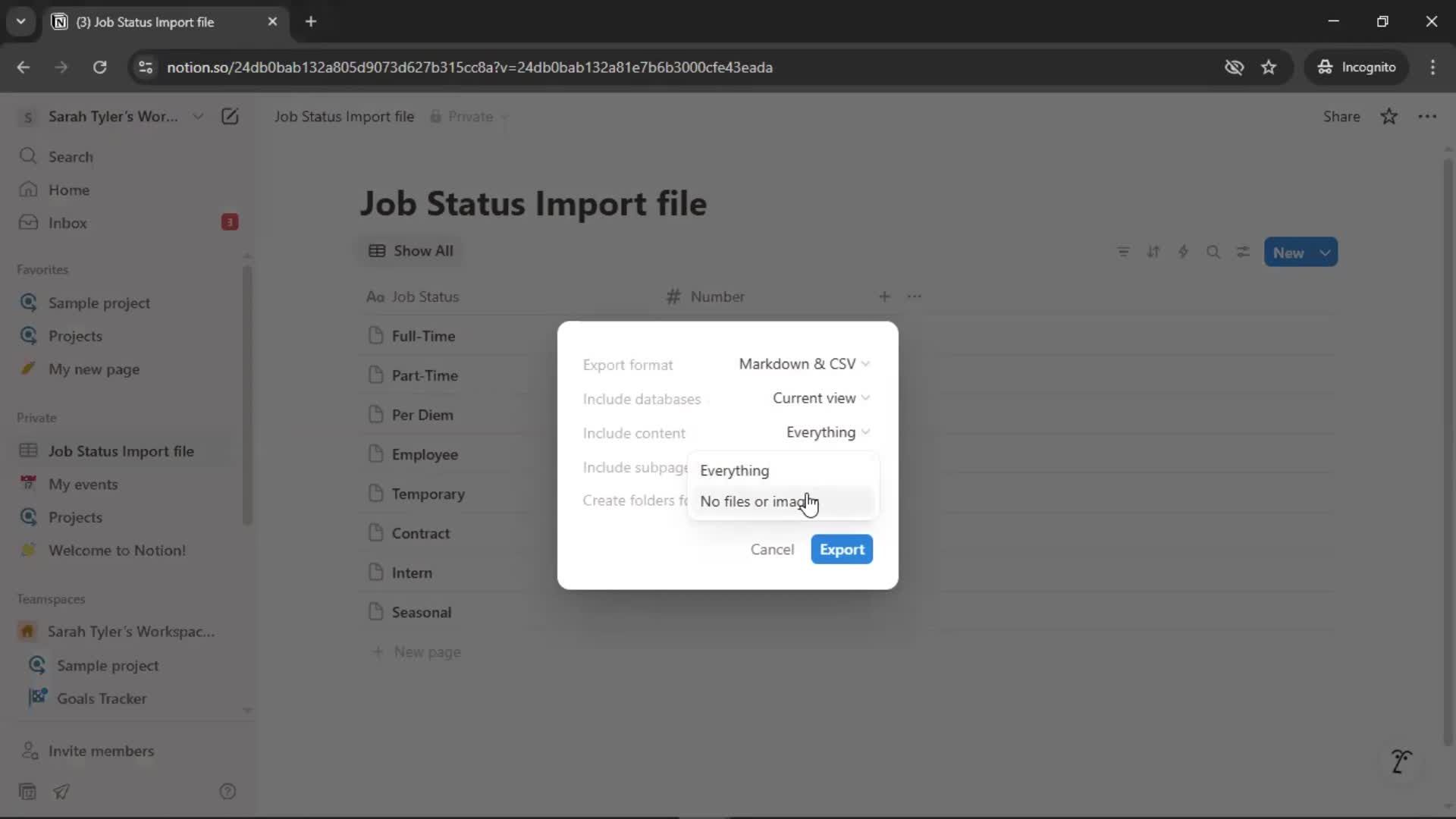Bookmark this tab with star
Screen dimensions: 1456x819
click(x=1269, y=67)
